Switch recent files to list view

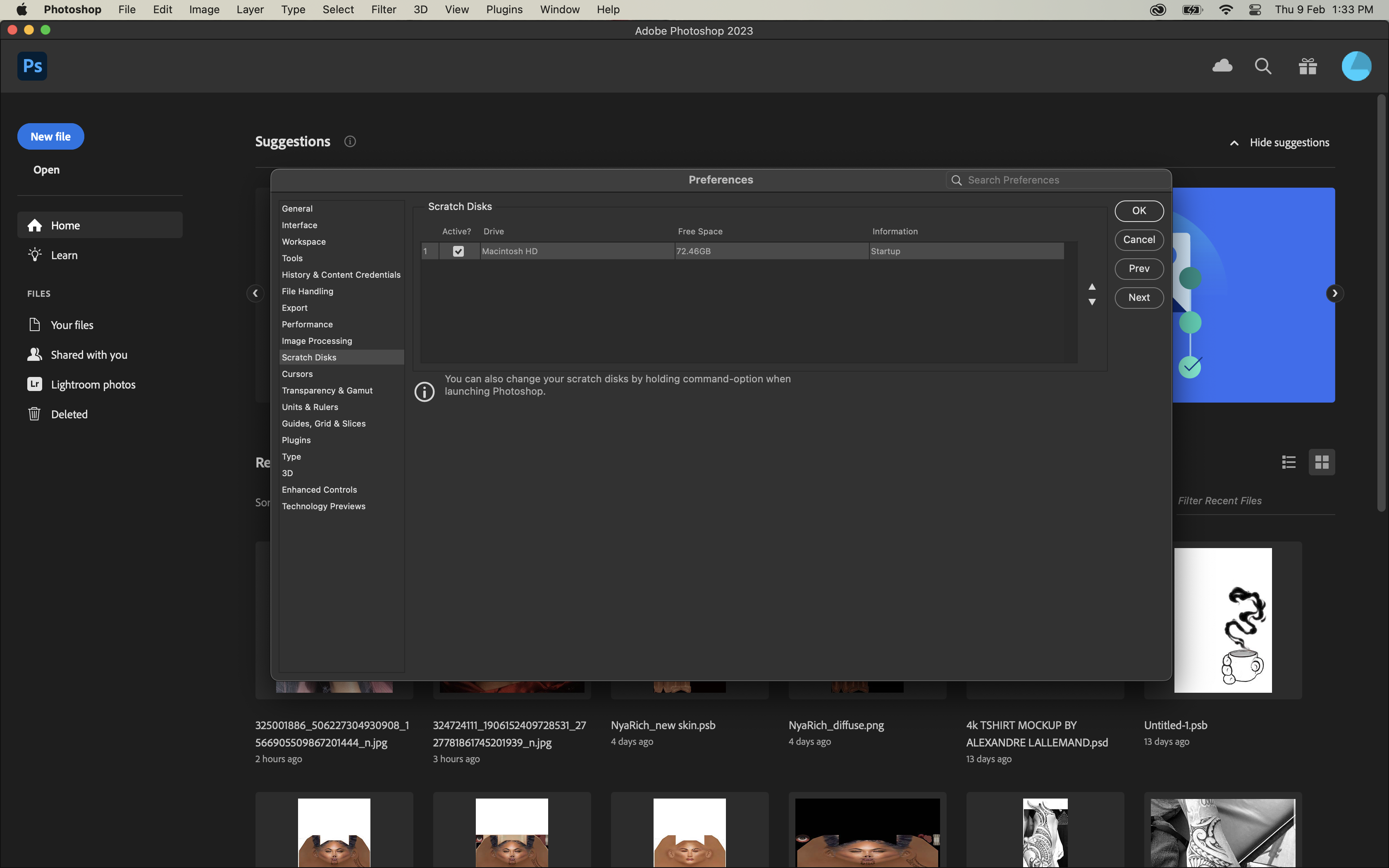(1289, 462)
